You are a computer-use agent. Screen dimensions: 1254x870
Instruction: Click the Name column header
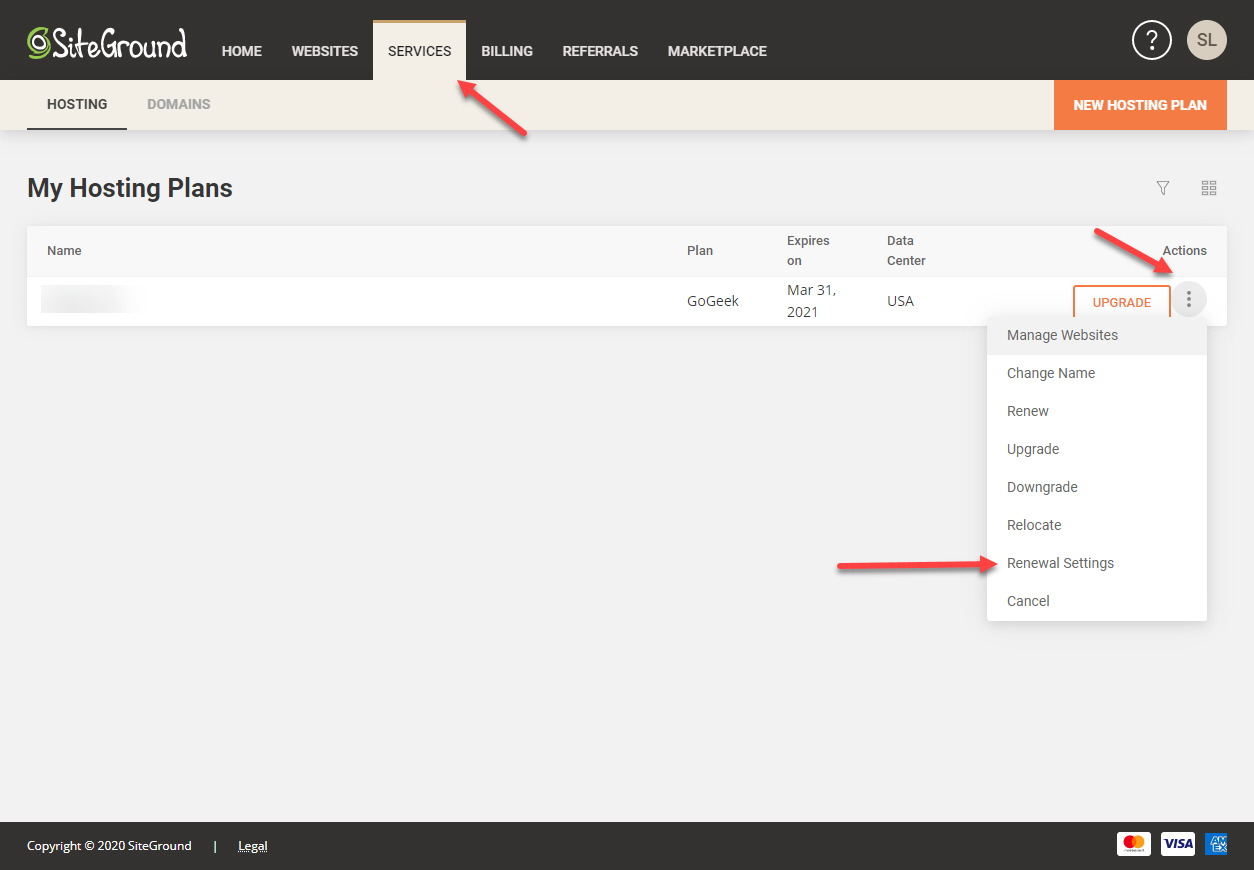click(64, 251)
